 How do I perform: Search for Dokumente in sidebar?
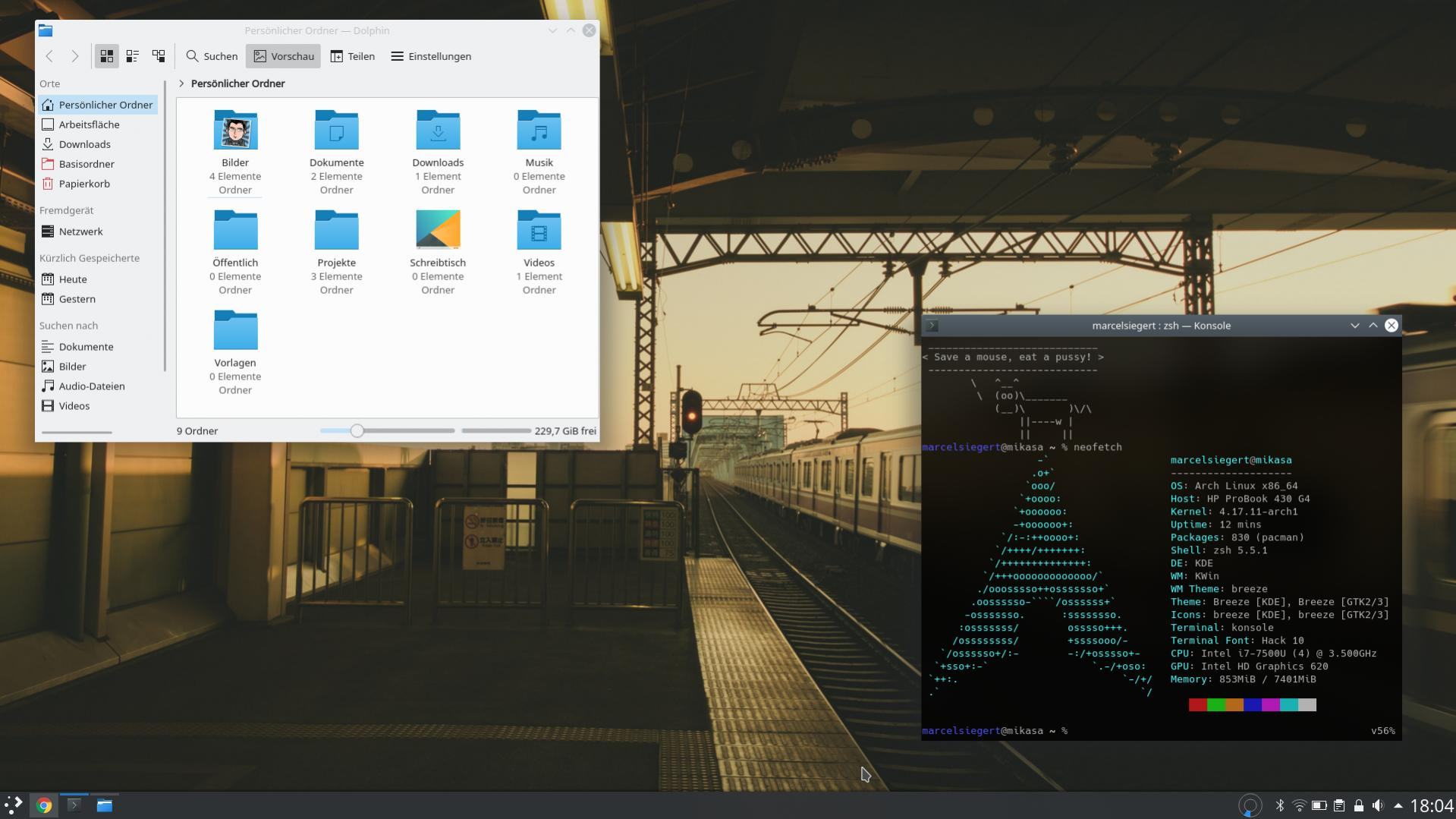98,347
